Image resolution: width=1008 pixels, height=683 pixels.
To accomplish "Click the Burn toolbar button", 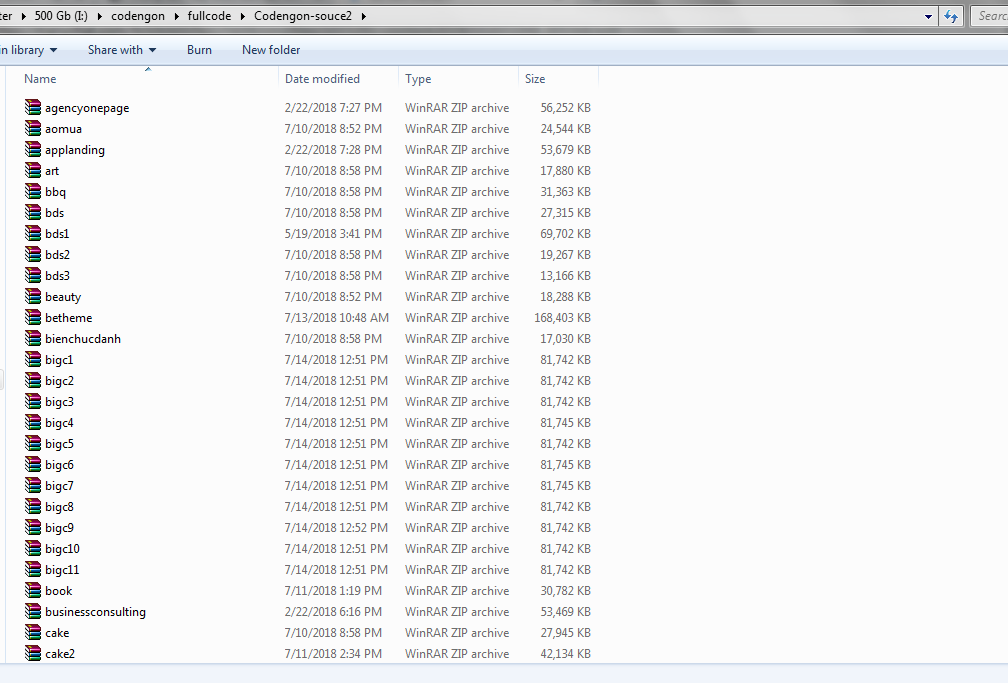I will click(199, 50).
